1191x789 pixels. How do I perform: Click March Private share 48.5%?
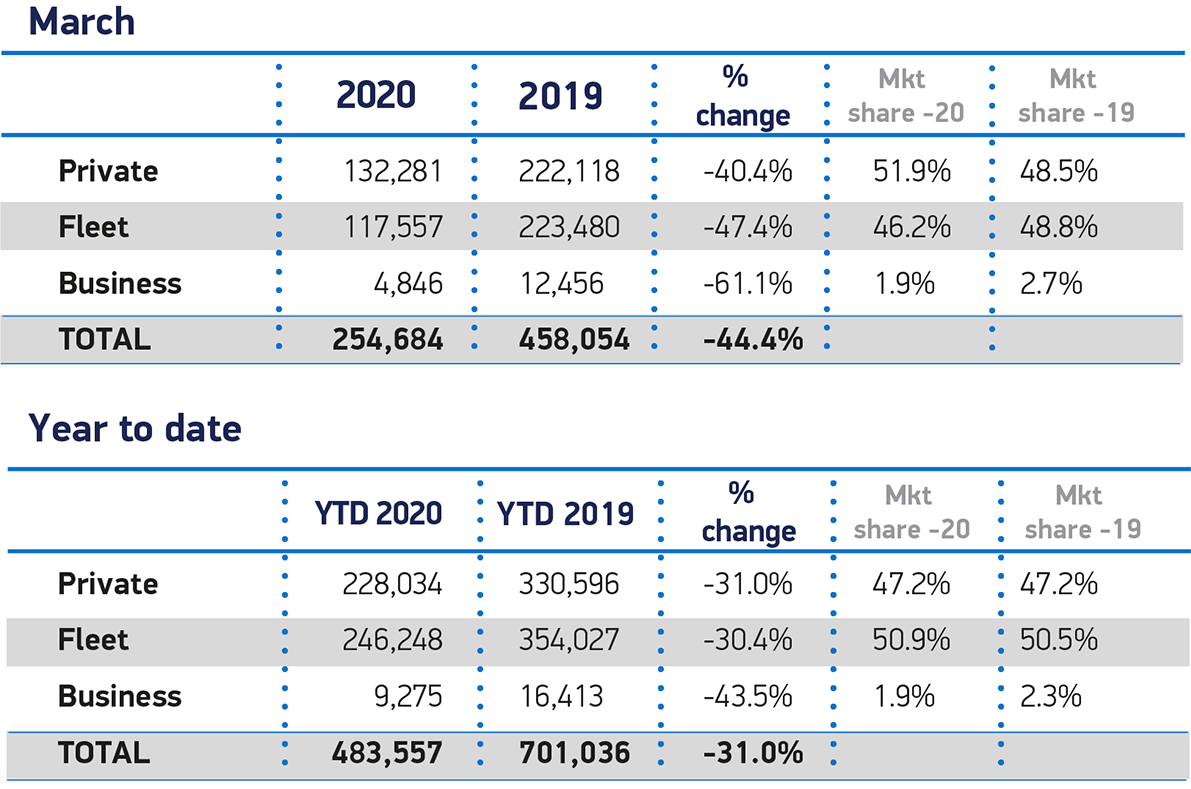click(1059, 172)
